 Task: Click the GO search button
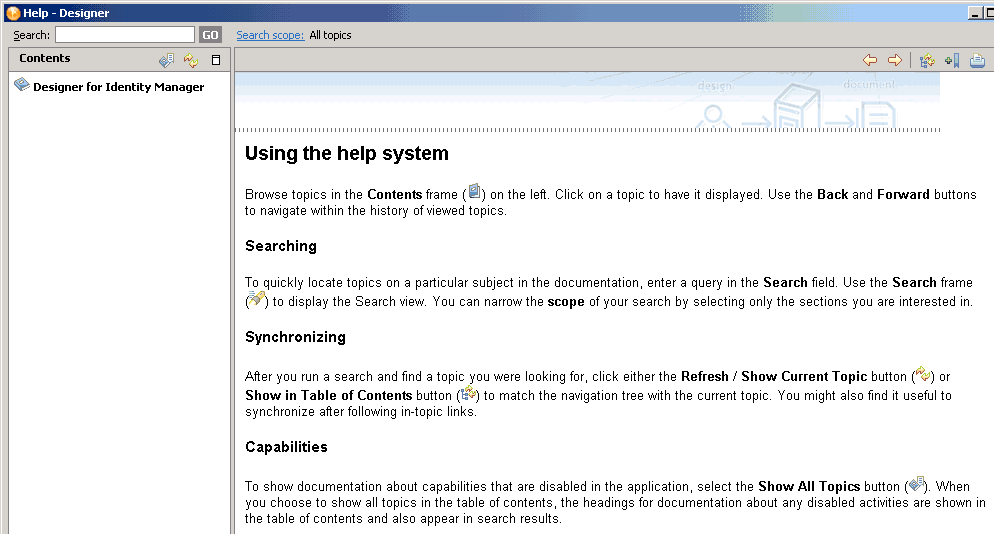[210, 35]
